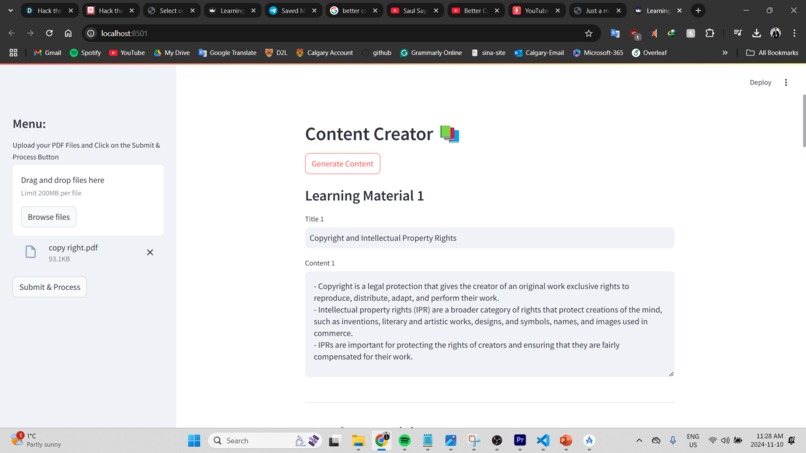
Task: Open the Spotify bookmark
Action: click(x=85, y=52)
